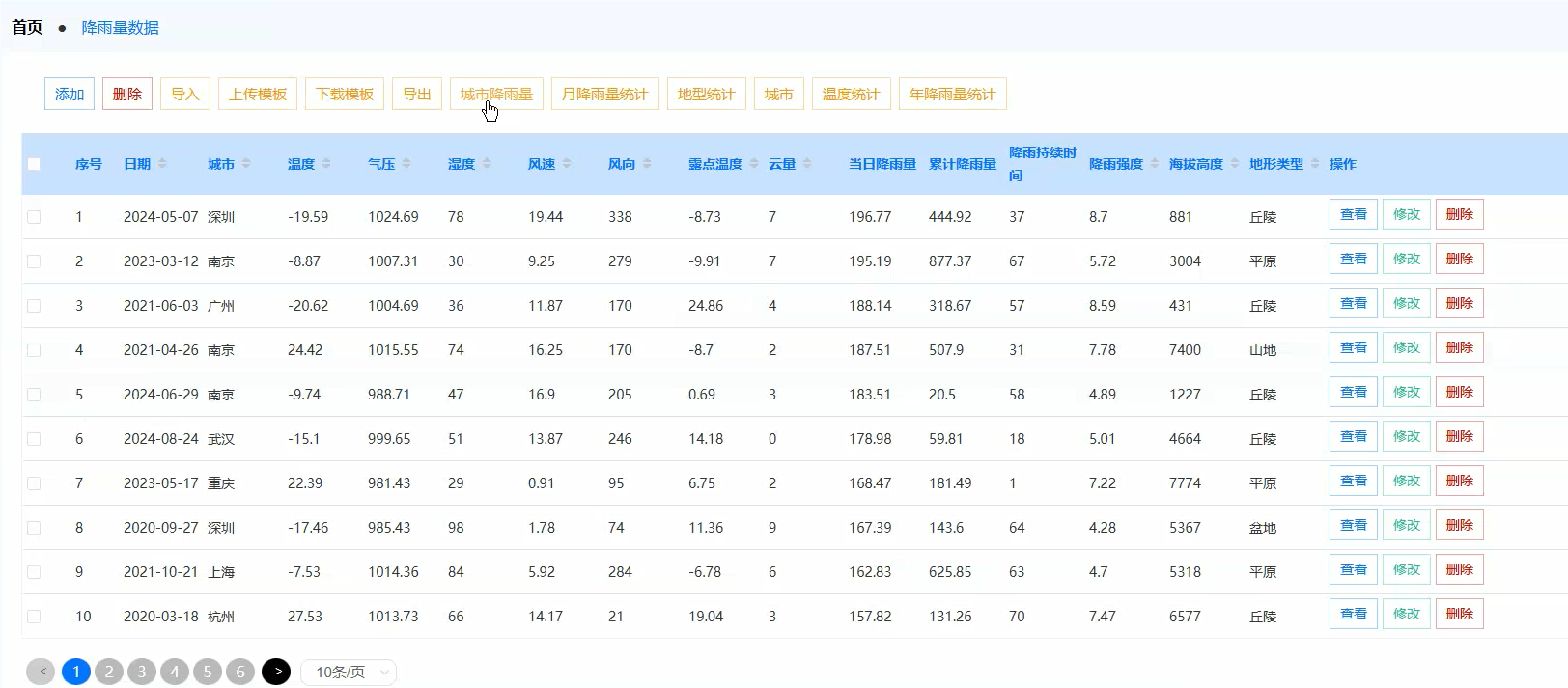Click the 添加 button

click(x=70, y=94)
